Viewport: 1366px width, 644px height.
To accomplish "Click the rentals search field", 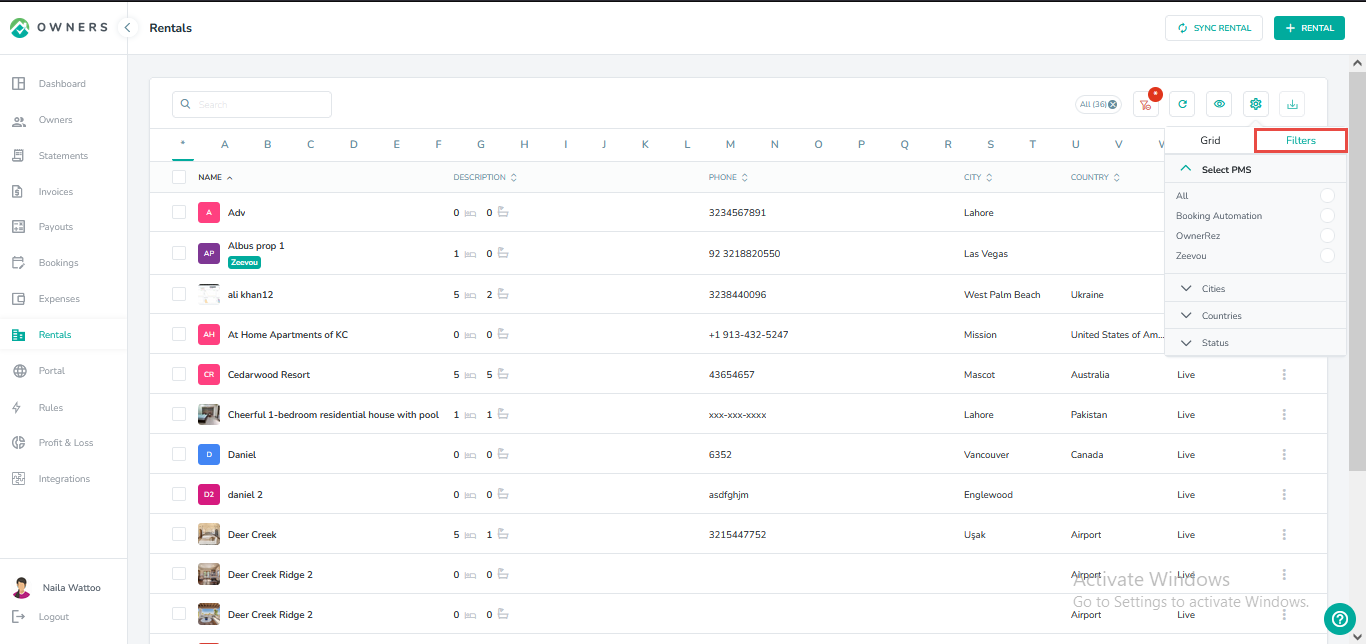I will [x=252, y=104].
